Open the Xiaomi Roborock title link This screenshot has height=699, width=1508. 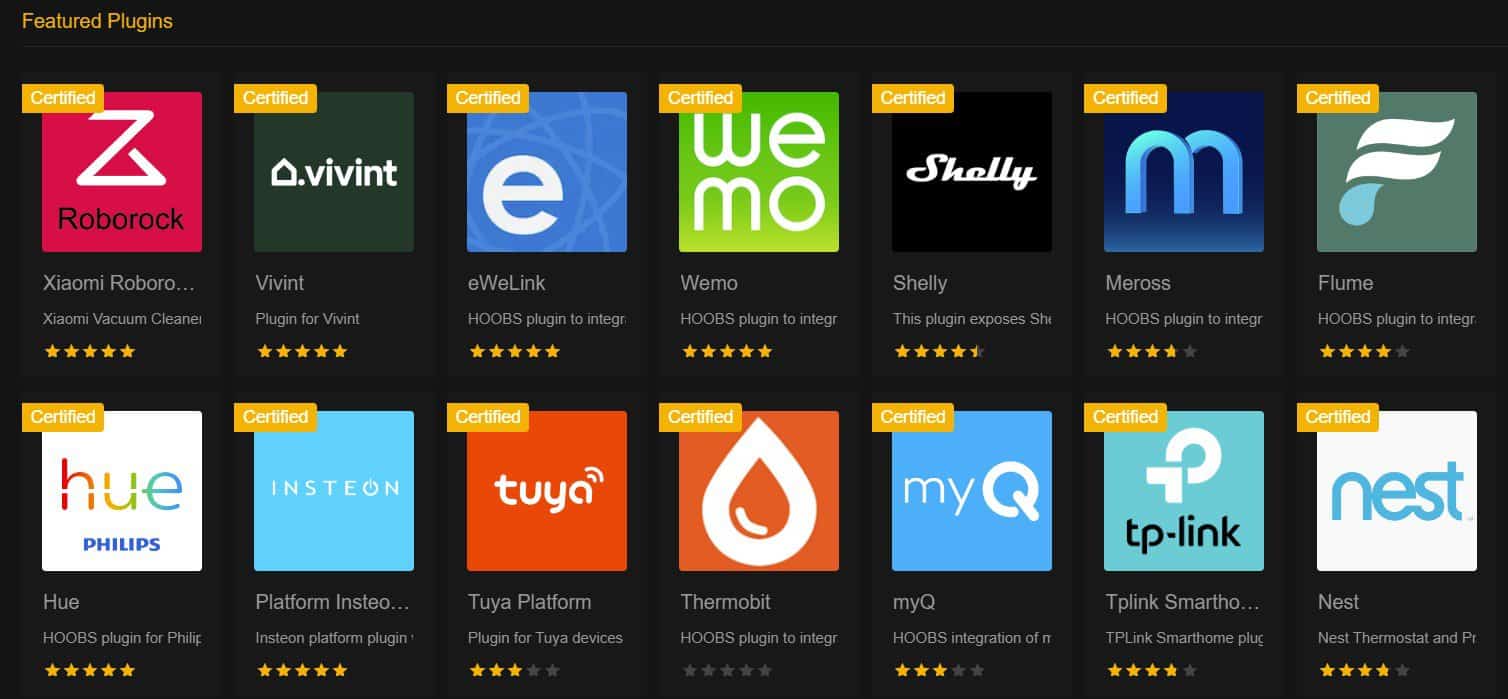coord(119,283)
